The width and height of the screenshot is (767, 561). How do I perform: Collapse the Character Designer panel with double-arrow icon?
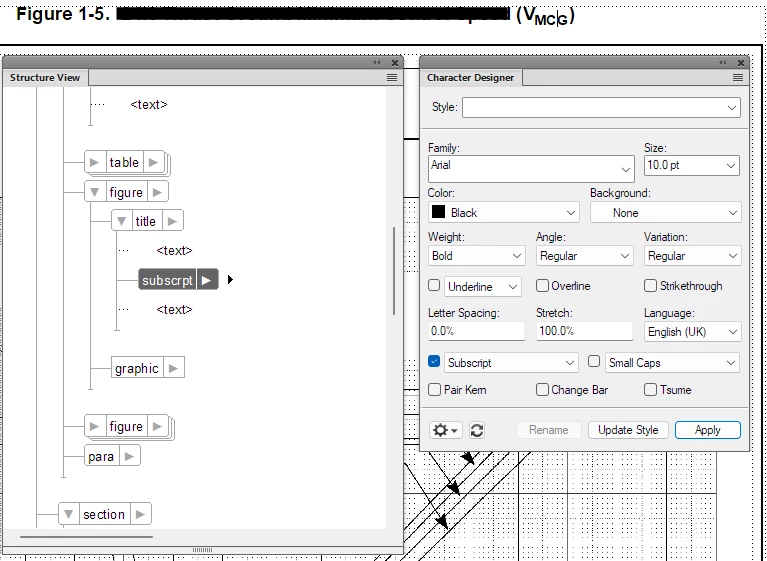pos(723,63)
